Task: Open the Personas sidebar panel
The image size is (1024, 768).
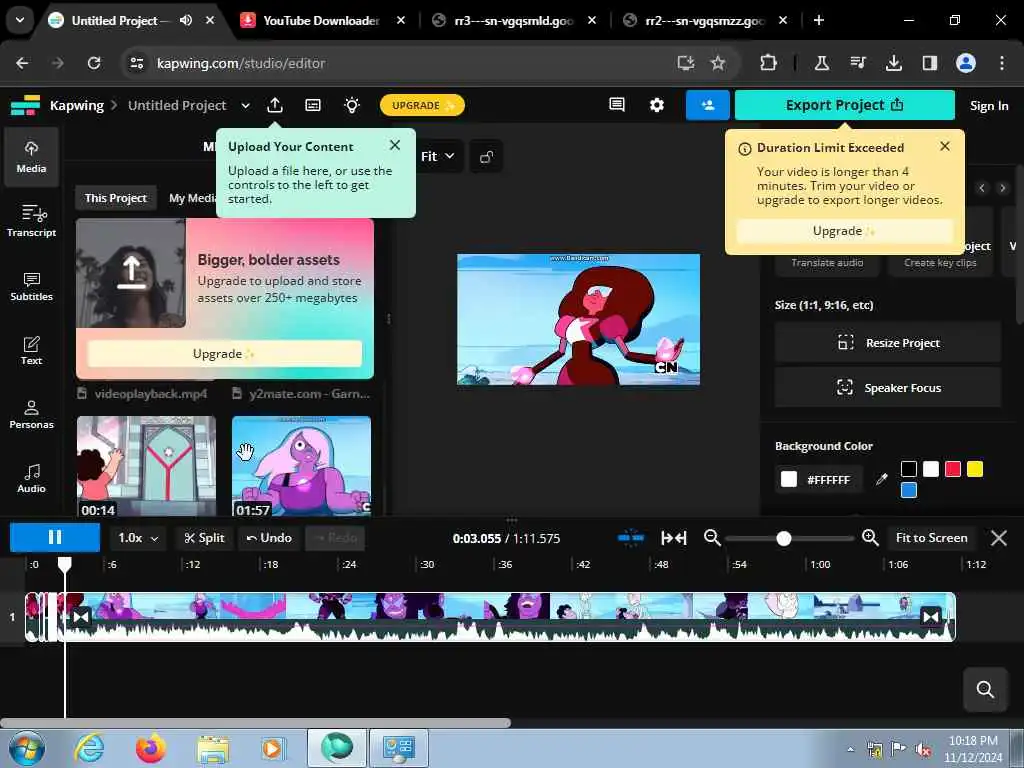Action: tap(31, 414)
